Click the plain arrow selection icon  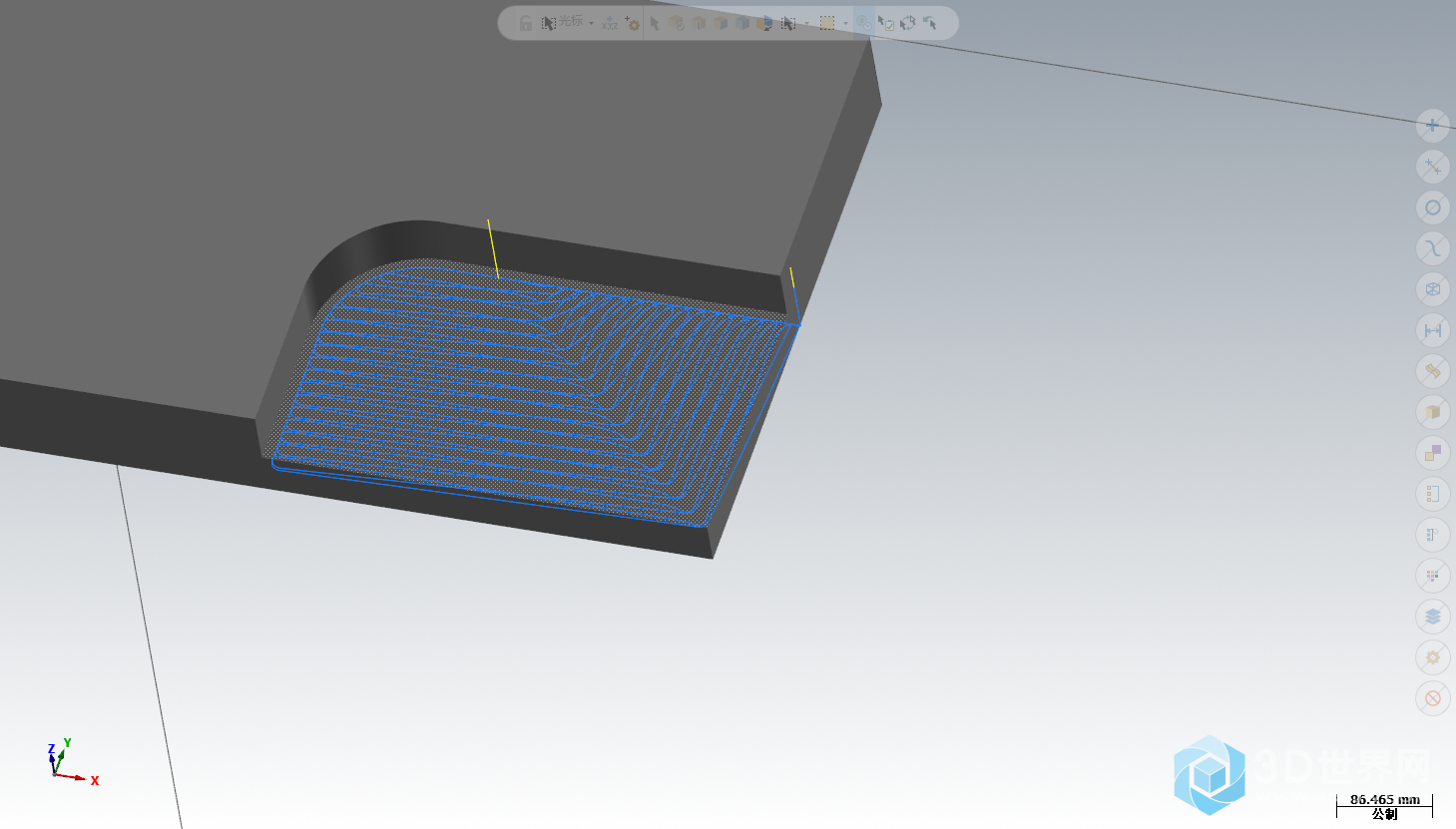click(x=655, y=23)
